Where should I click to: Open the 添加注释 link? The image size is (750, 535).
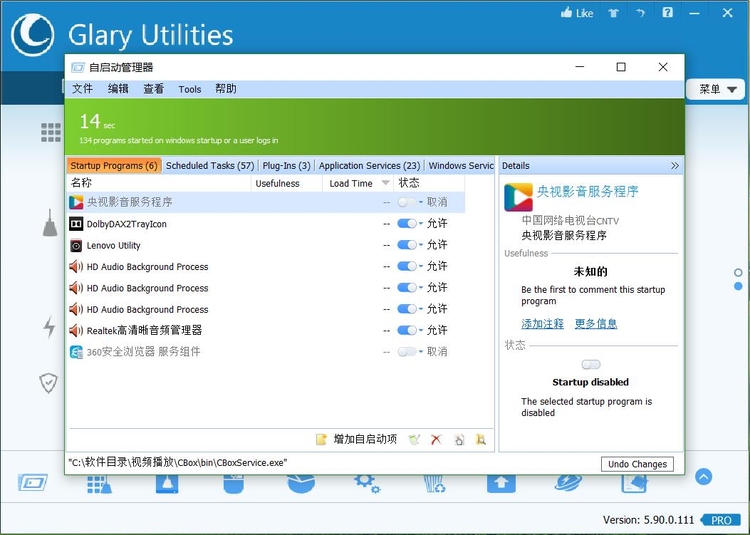pyautogui.click(x=542, y=324)
